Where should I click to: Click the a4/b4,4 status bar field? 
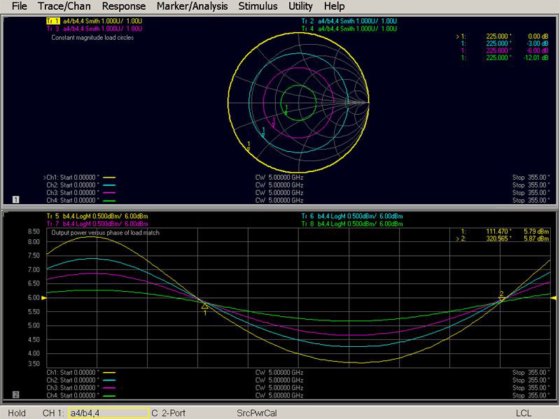[109, 413]
